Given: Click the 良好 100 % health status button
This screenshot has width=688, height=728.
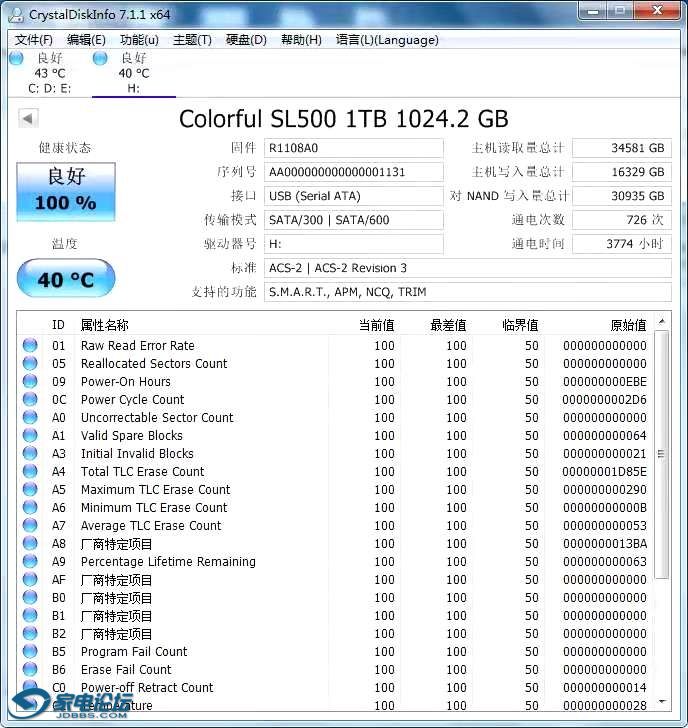Looking at the screenshot, I should (66, 191).
